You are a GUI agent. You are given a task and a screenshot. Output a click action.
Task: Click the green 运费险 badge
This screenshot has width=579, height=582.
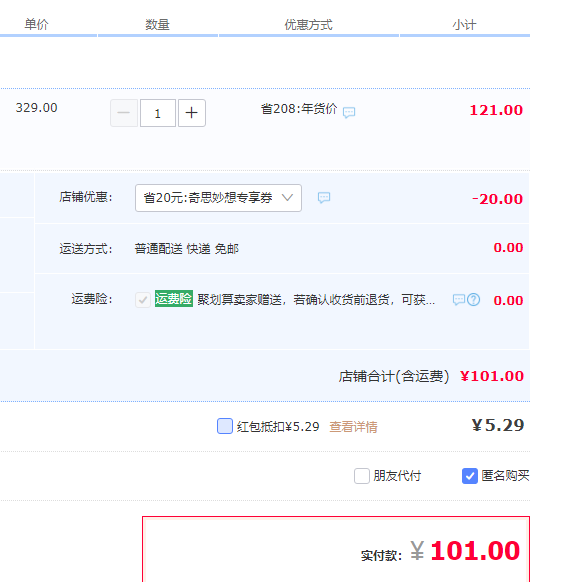[x=174, y=298]
